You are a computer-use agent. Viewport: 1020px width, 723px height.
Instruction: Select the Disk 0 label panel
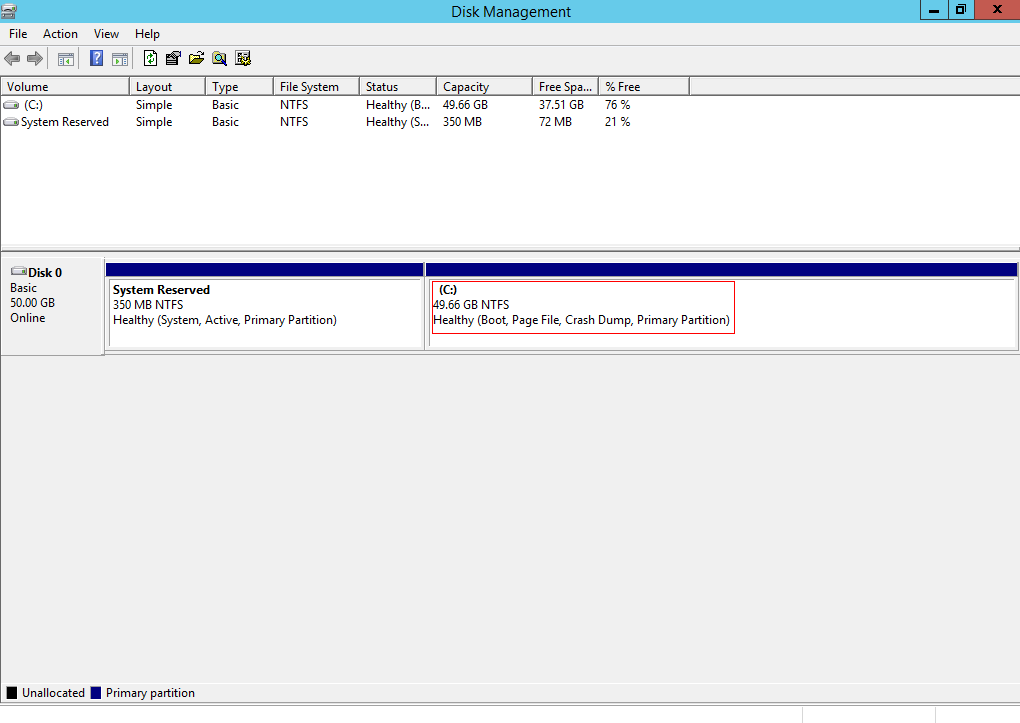[x=52, y=306]
